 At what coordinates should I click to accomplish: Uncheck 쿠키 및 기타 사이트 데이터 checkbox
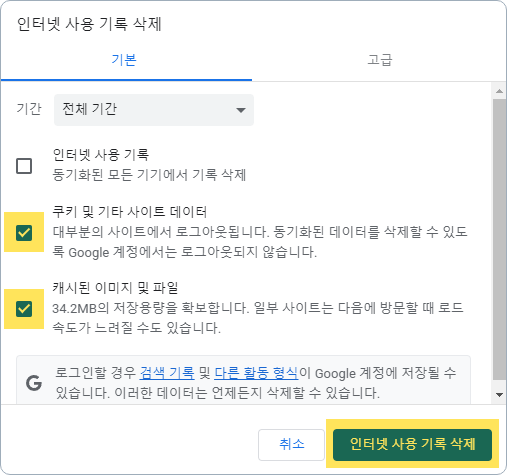tap(24, 232)
